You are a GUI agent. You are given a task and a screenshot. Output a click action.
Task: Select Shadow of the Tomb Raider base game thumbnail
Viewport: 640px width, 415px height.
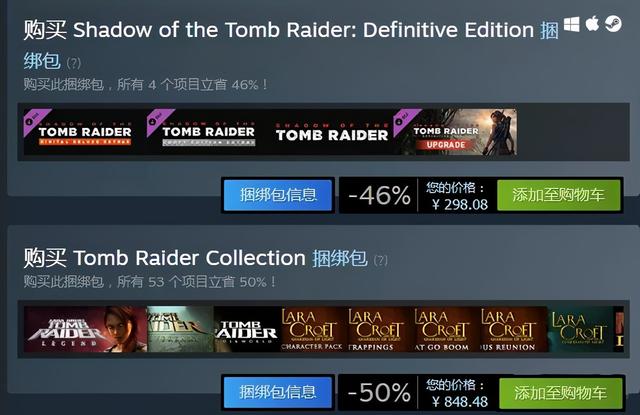(331, 132)
